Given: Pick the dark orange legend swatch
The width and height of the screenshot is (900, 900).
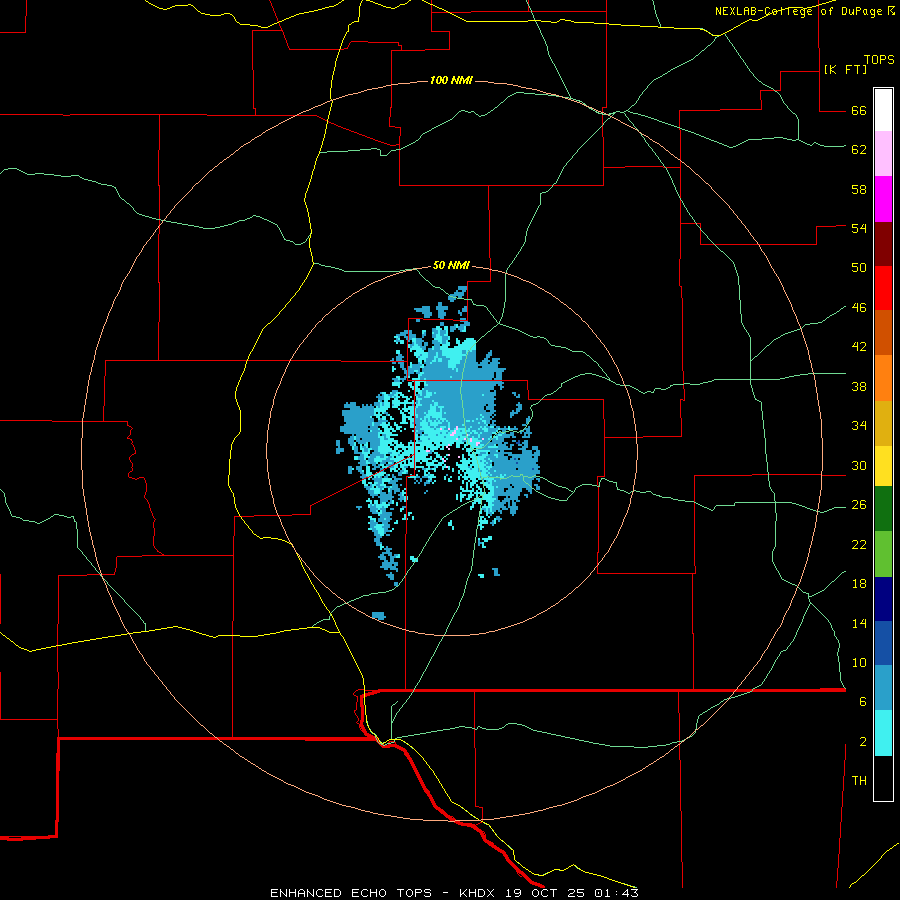Looking at the screenshot, I should [883, 332].
